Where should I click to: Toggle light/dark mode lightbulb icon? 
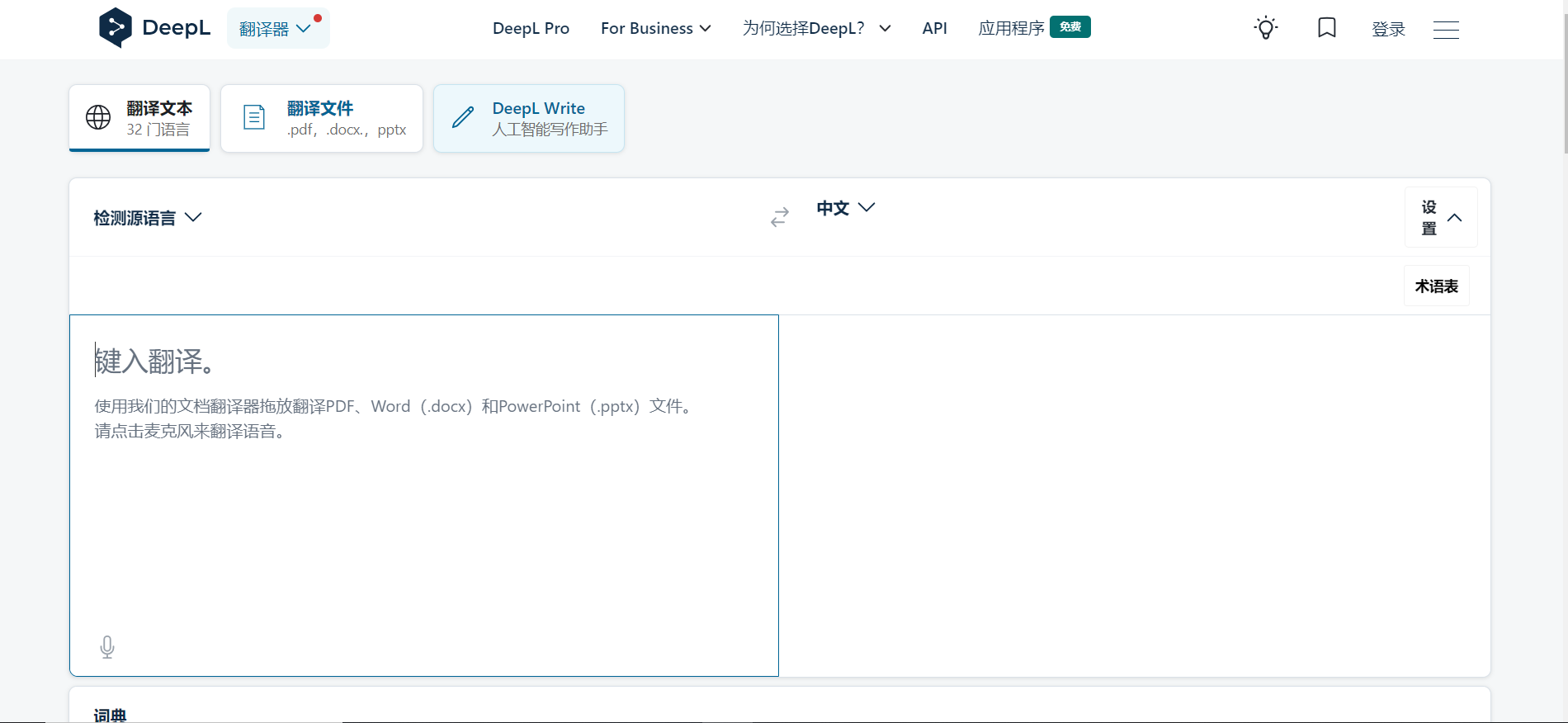click(1265, 28)
